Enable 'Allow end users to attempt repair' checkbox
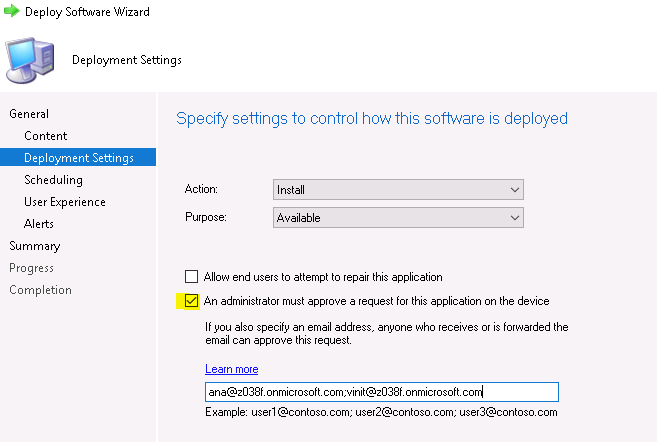657x442 pixels. 192,277
